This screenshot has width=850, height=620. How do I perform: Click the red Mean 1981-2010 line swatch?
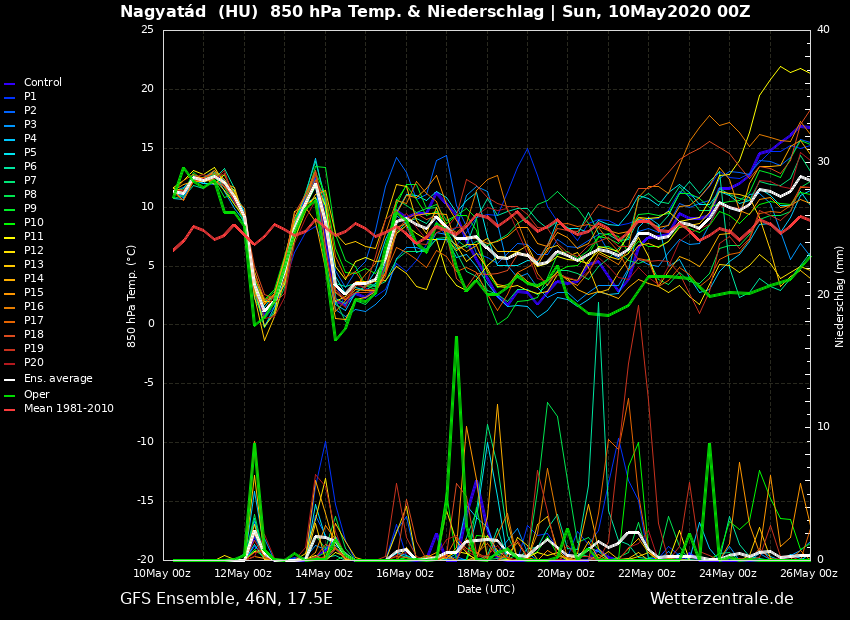click(10, 410)
